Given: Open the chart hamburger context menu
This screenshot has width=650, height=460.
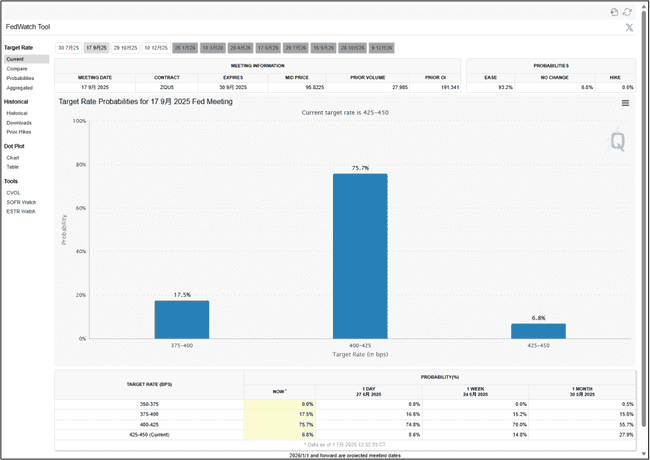Looking at the screenshot, I should [x=625, y=103].
